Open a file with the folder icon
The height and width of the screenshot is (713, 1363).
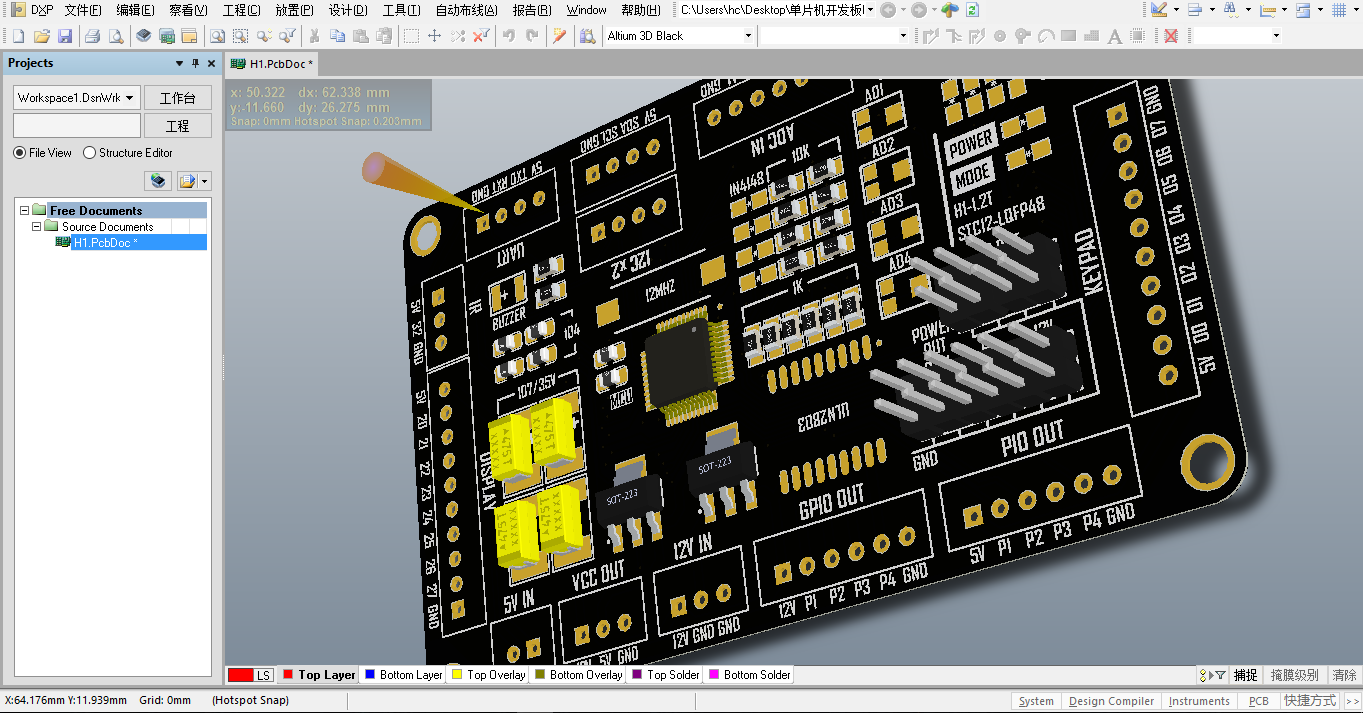(42, 36)
